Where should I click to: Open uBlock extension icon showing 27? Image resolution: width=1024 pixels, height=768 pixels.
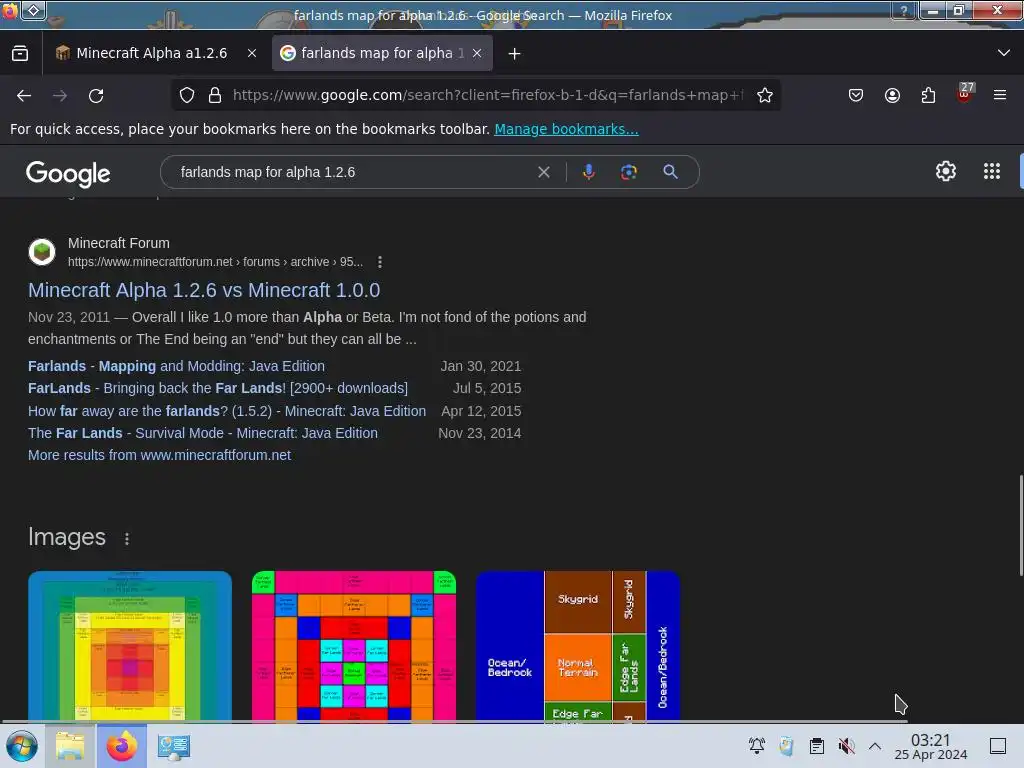[x=965, y=93]
